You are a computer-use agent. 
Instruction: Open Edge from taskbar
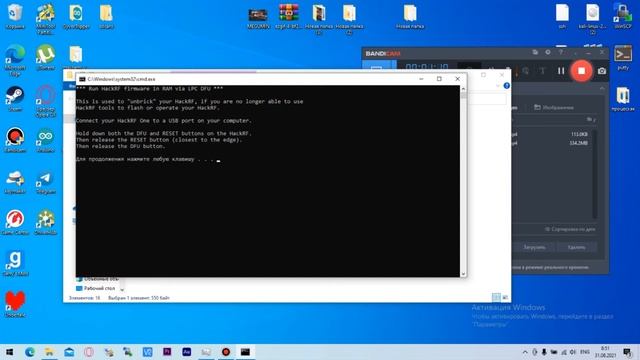pos(29,352)
